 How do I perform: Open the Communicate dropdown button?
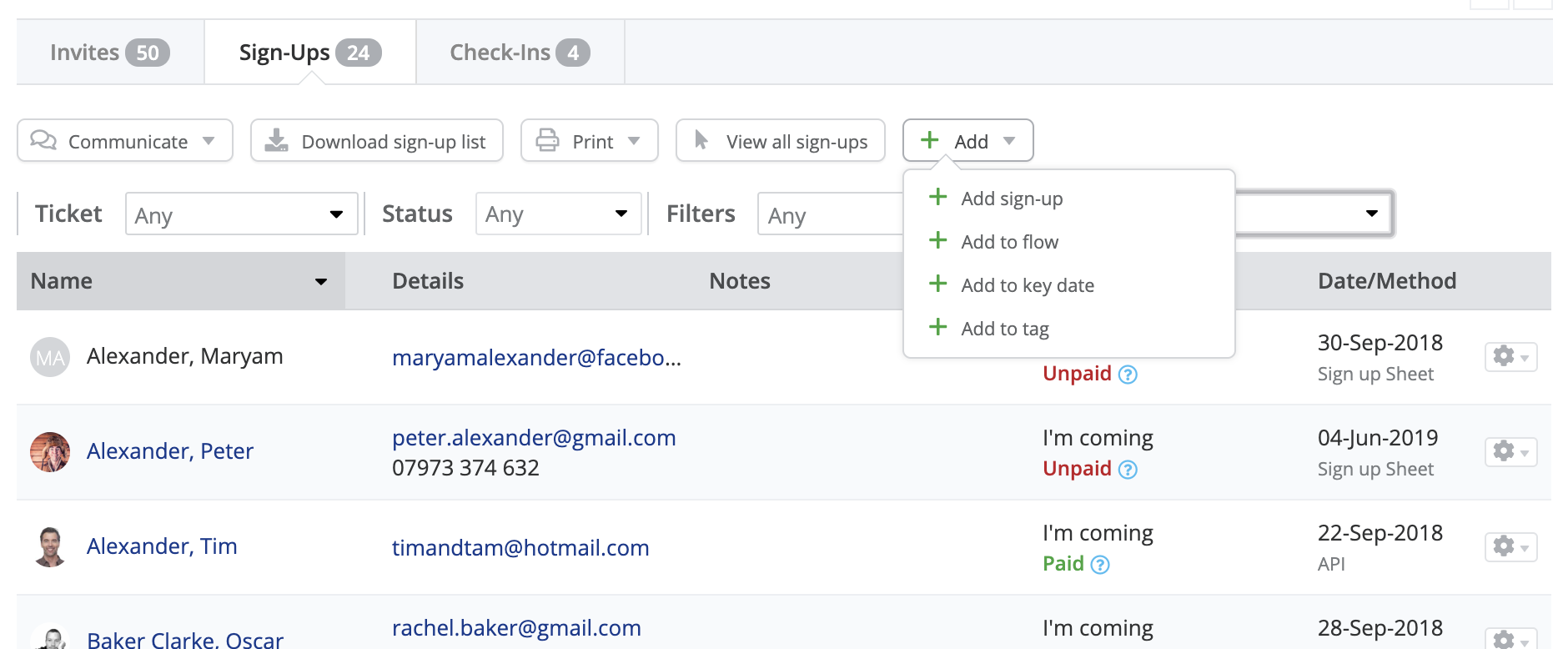tap(125, 141)
